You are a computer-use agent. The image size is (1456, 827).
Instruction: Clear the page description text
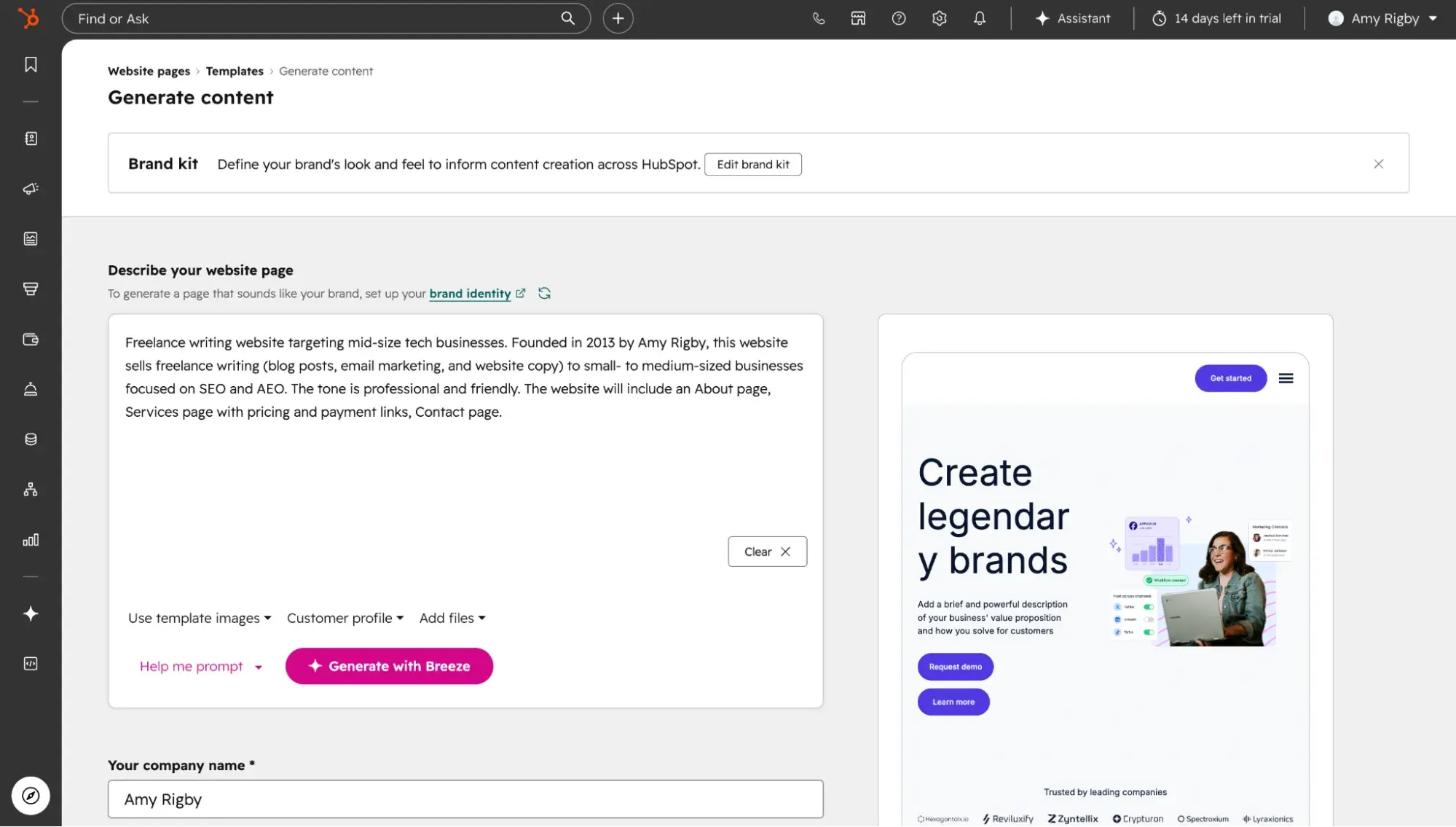click(767, 552)
